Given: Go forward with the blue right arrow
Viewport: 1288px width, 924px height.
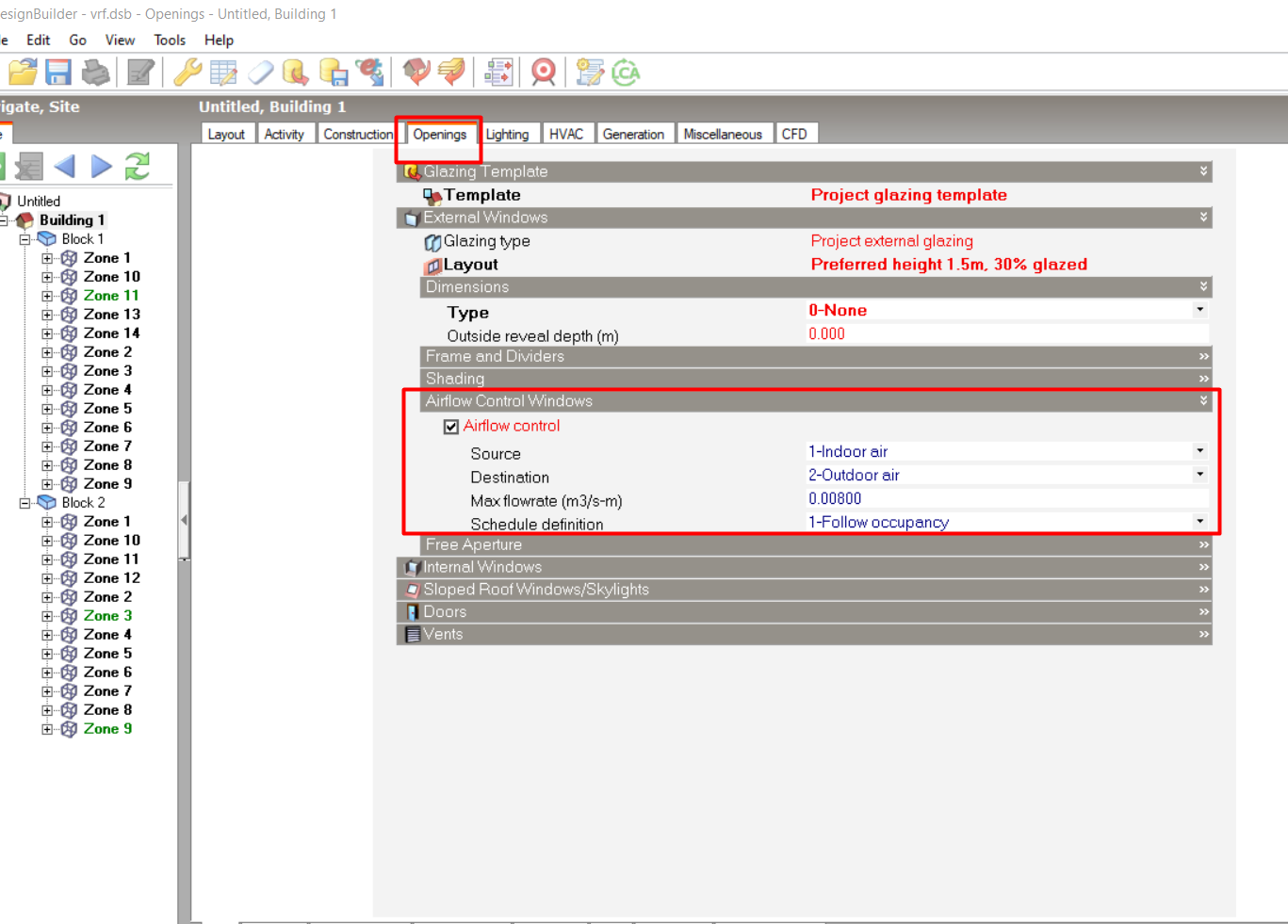Looking at the screenshot, I should click(x=102, y=167).
